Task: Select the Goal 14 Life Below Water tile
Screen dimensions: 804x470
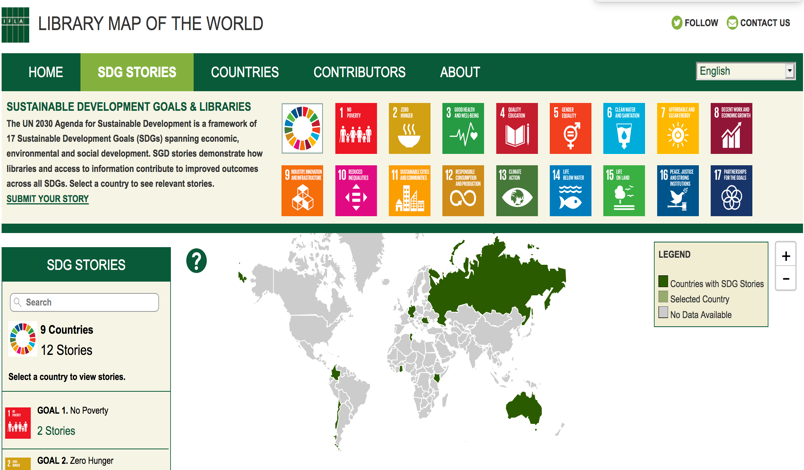Action: (x=570, y=190)
